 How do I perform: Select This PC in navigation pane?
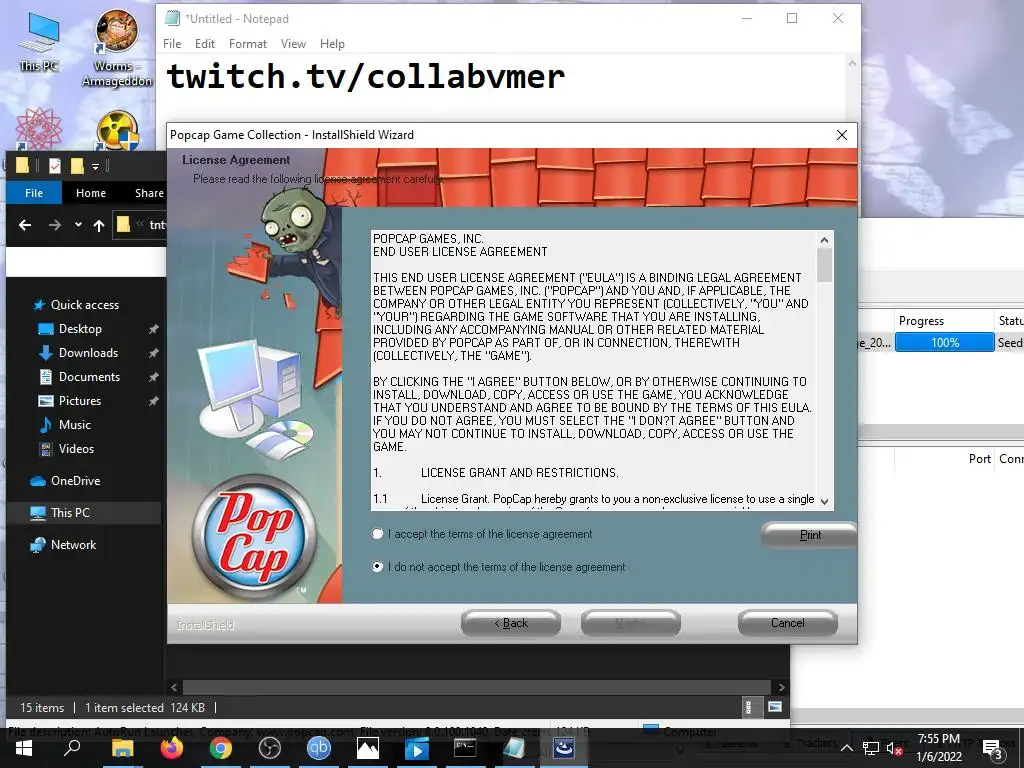pyautogui.click(x=70, y=513)
